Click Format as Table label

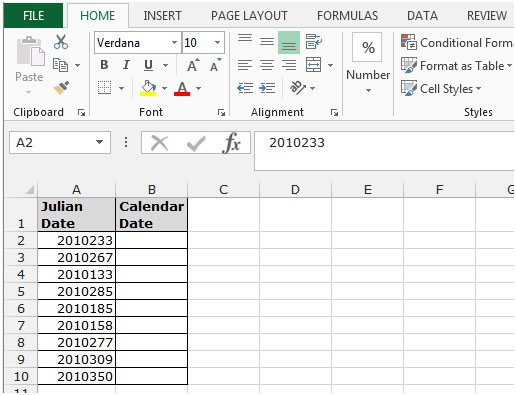(x=462, y=66)
